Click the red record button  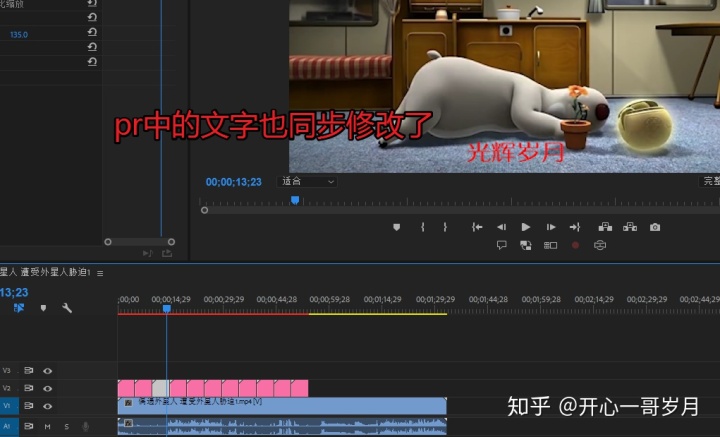click(x=575, y=245)
